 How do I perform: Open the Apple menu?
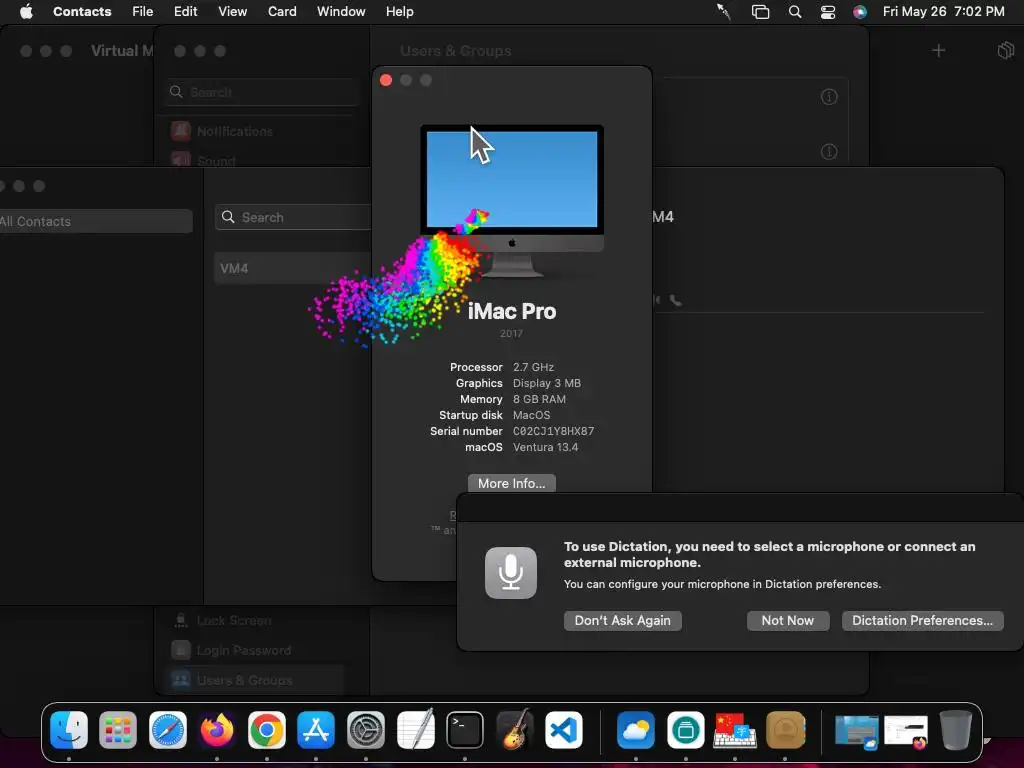click(26, 11)
